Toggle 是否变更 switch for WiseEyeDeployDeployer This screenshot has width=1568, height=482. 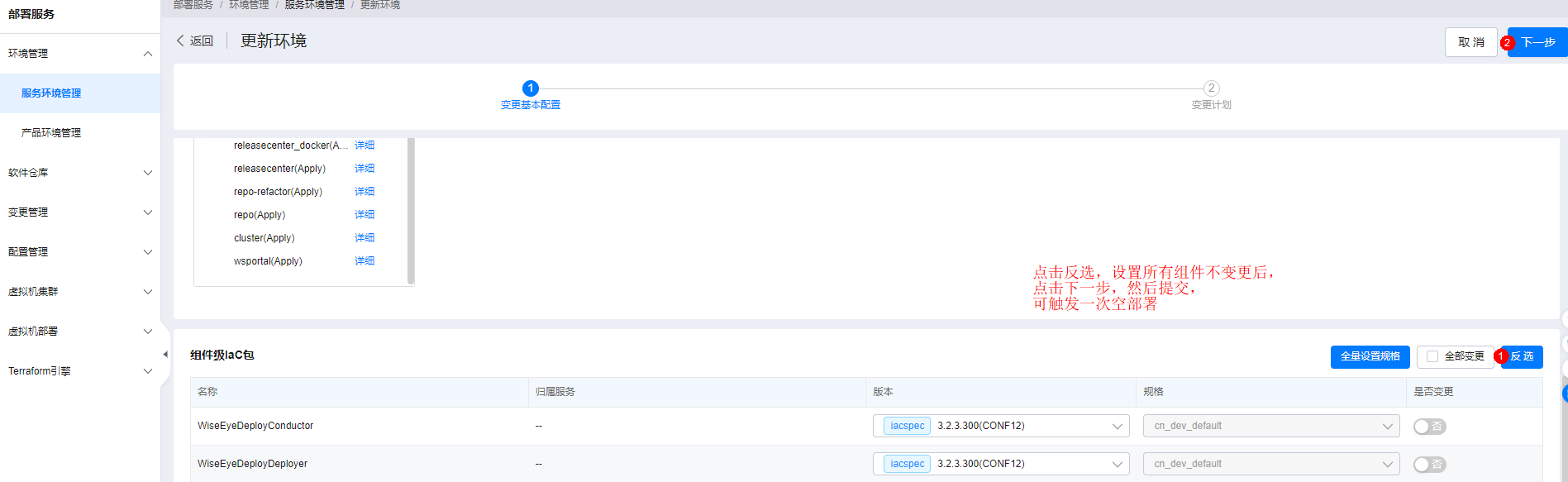[x=1429, y=465]
